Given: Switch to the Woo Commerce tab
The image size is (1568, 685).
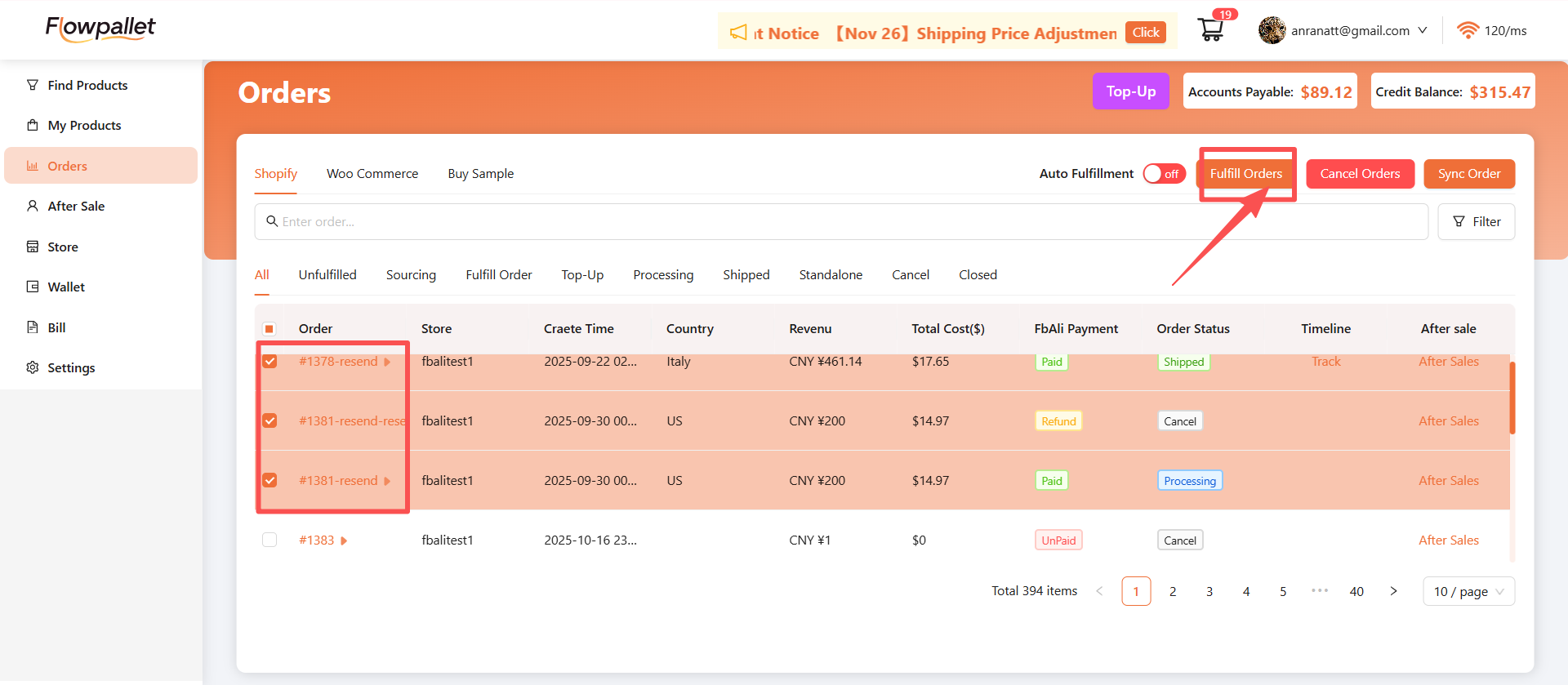Looking at the screenshot, I should pyautogui.click(x=372, y=174).
